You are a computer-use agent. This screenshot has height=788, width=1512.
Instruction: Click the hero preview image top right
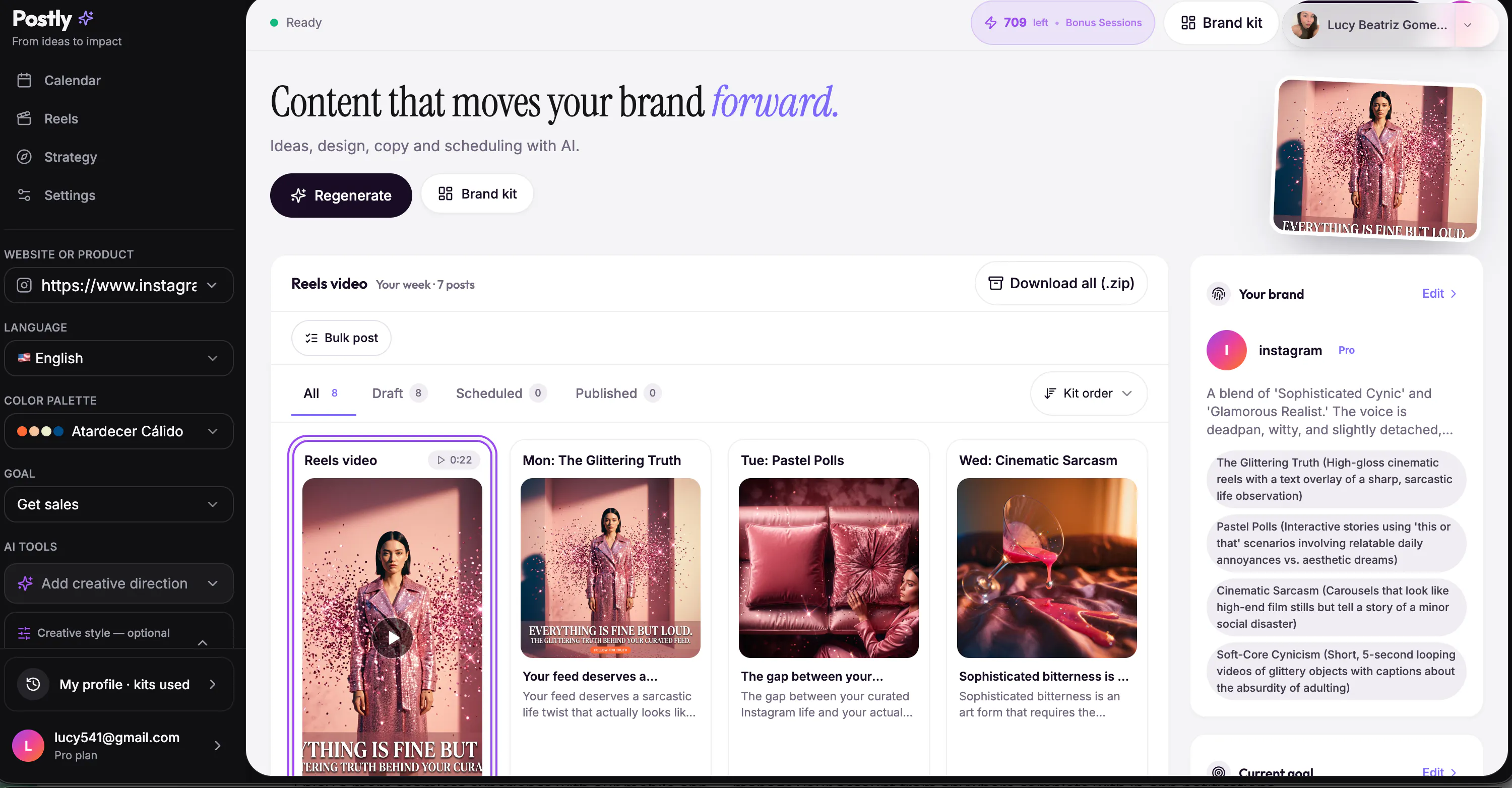(x=1377, y=160)
